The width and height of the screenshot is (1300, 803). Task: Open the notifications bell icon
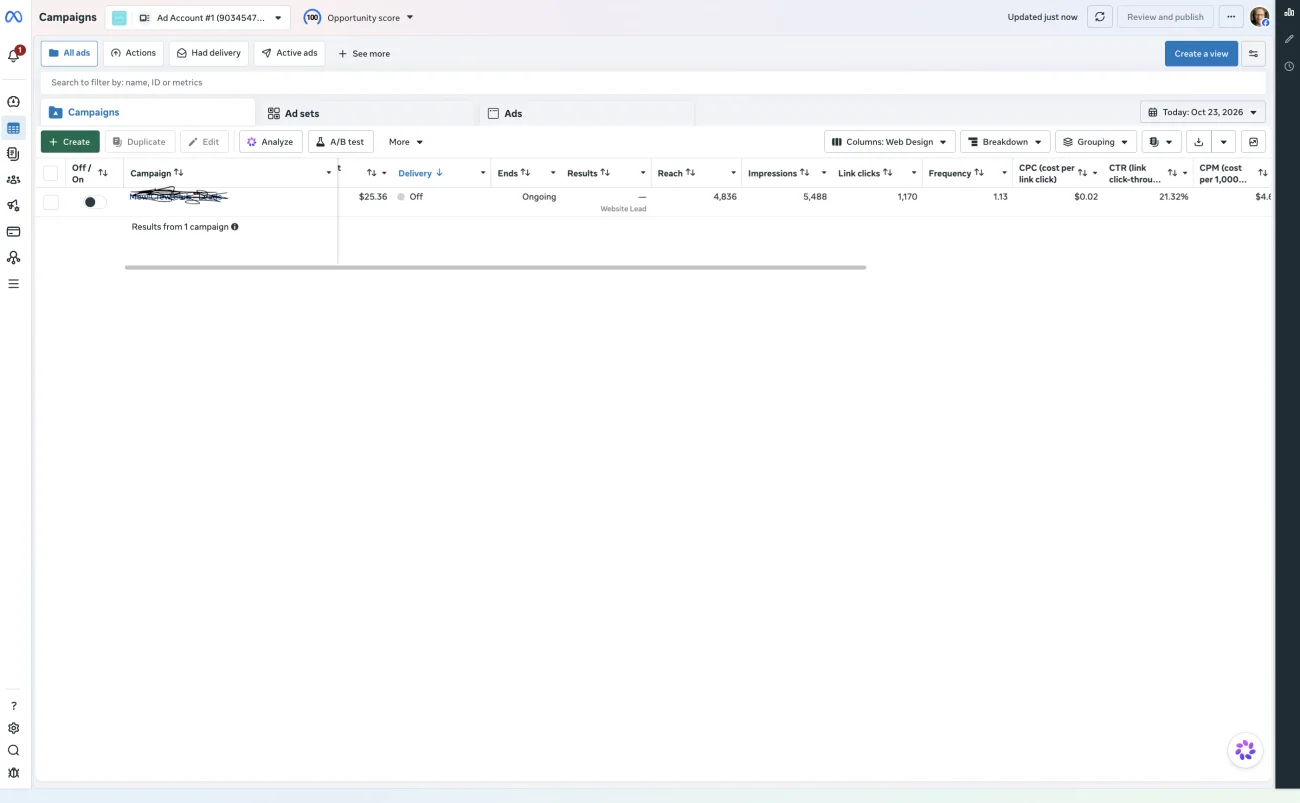(14, 55)
